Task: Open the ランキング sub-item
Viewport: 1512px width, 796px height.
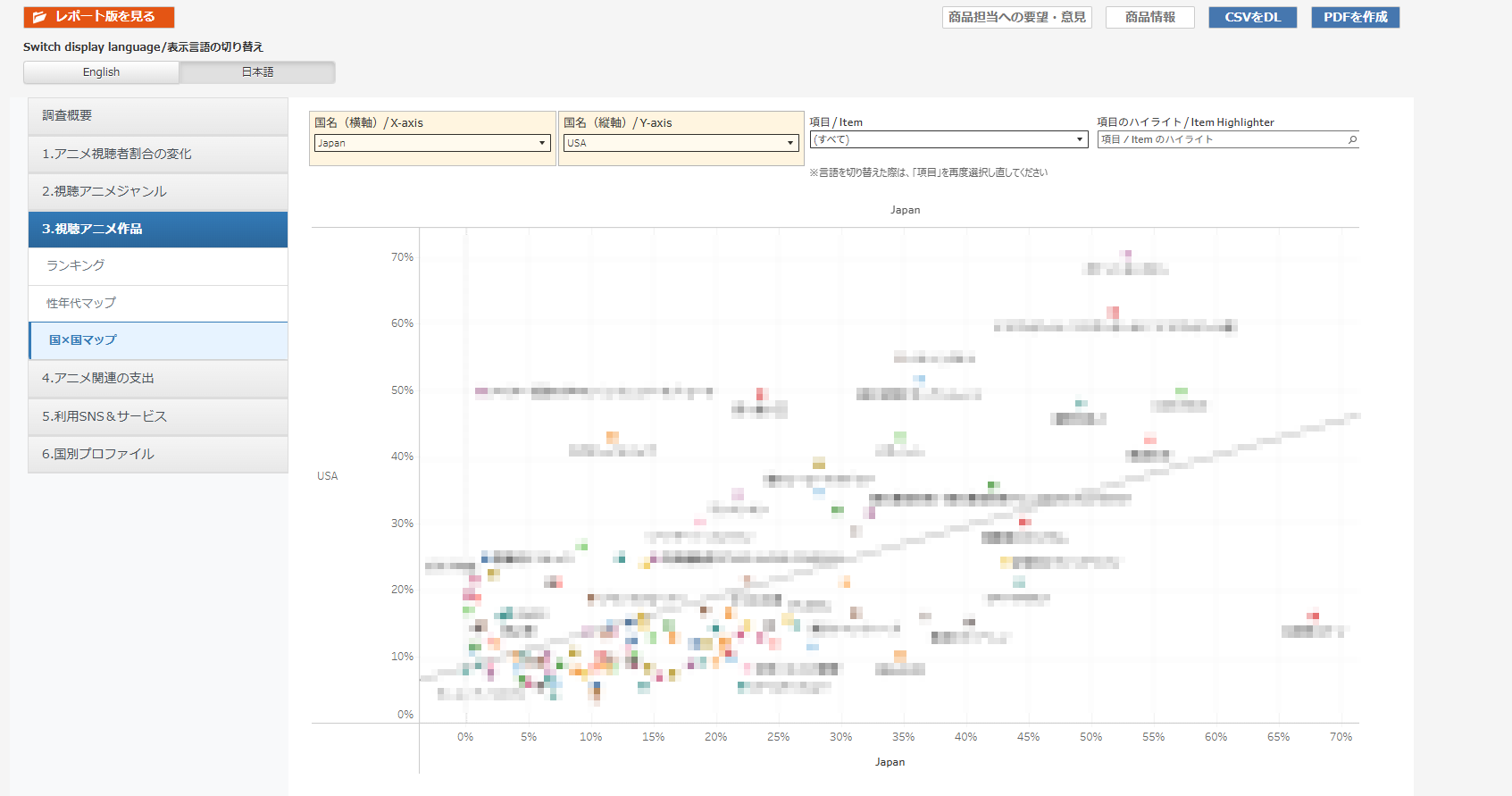Action: pyautogui.click(x=158, y=266)
